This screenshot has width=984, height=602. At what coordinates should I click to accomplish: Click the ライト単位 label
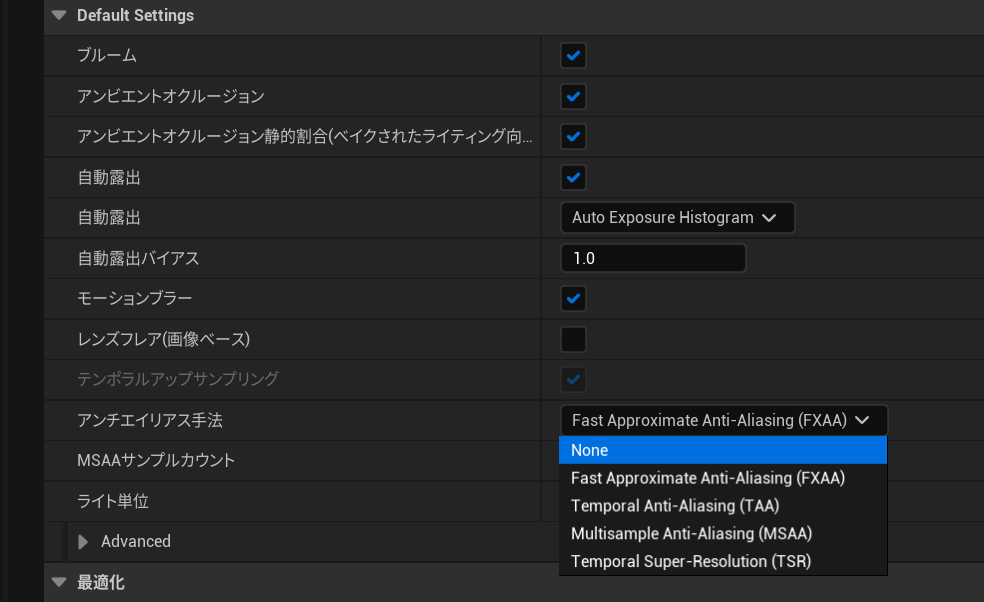point(113,502)
